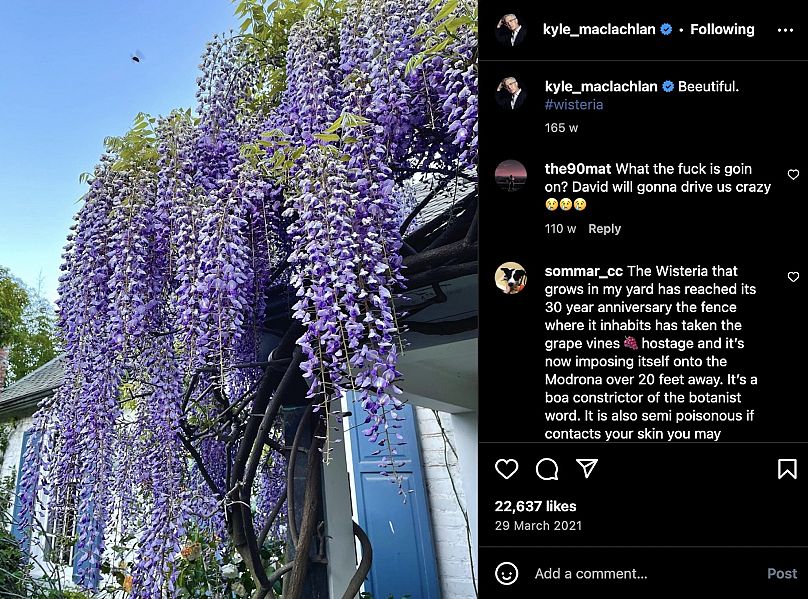Open kyle_maclachlan header profile picture
This screenshot has width=808, height=599.
tap(511, 29)
